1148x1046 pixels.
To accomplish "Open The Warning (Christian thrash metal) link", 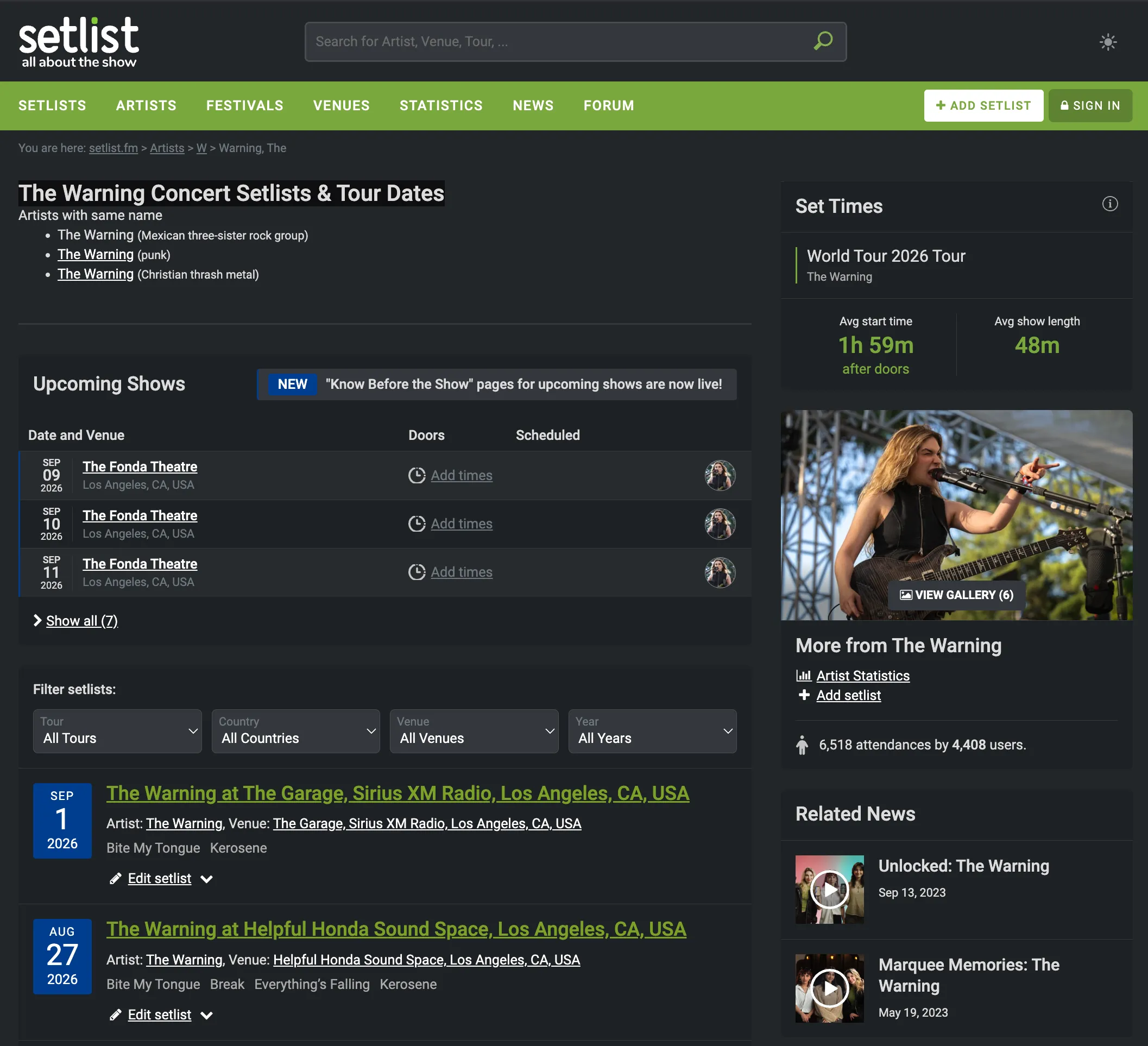I will coord(96,274).
